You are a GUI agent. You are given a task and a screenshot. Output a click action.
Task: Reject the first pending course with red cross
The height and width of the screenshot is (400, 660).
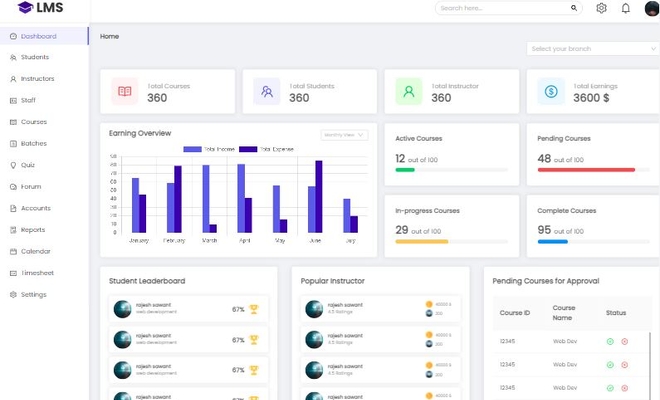point(624,342)
